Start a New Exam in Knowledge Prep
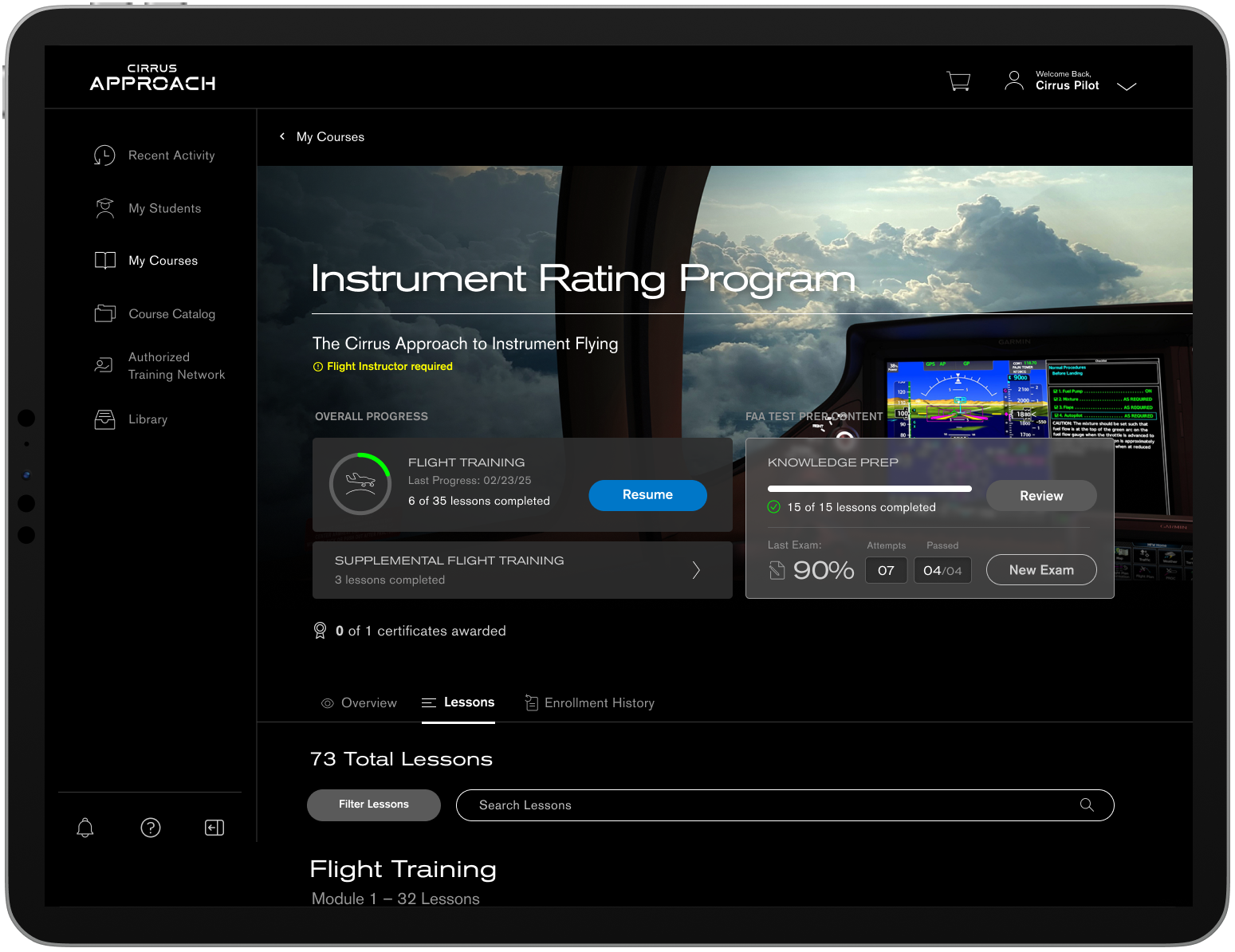 point(1041,569)
